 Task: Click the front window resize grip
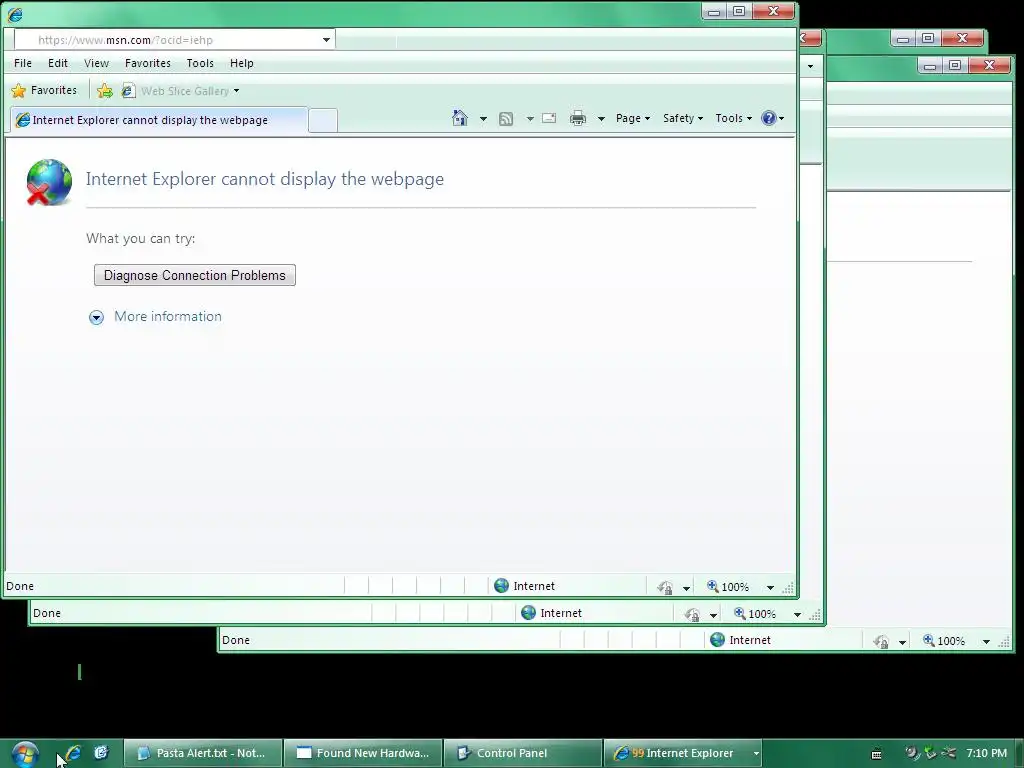point(788,588)
